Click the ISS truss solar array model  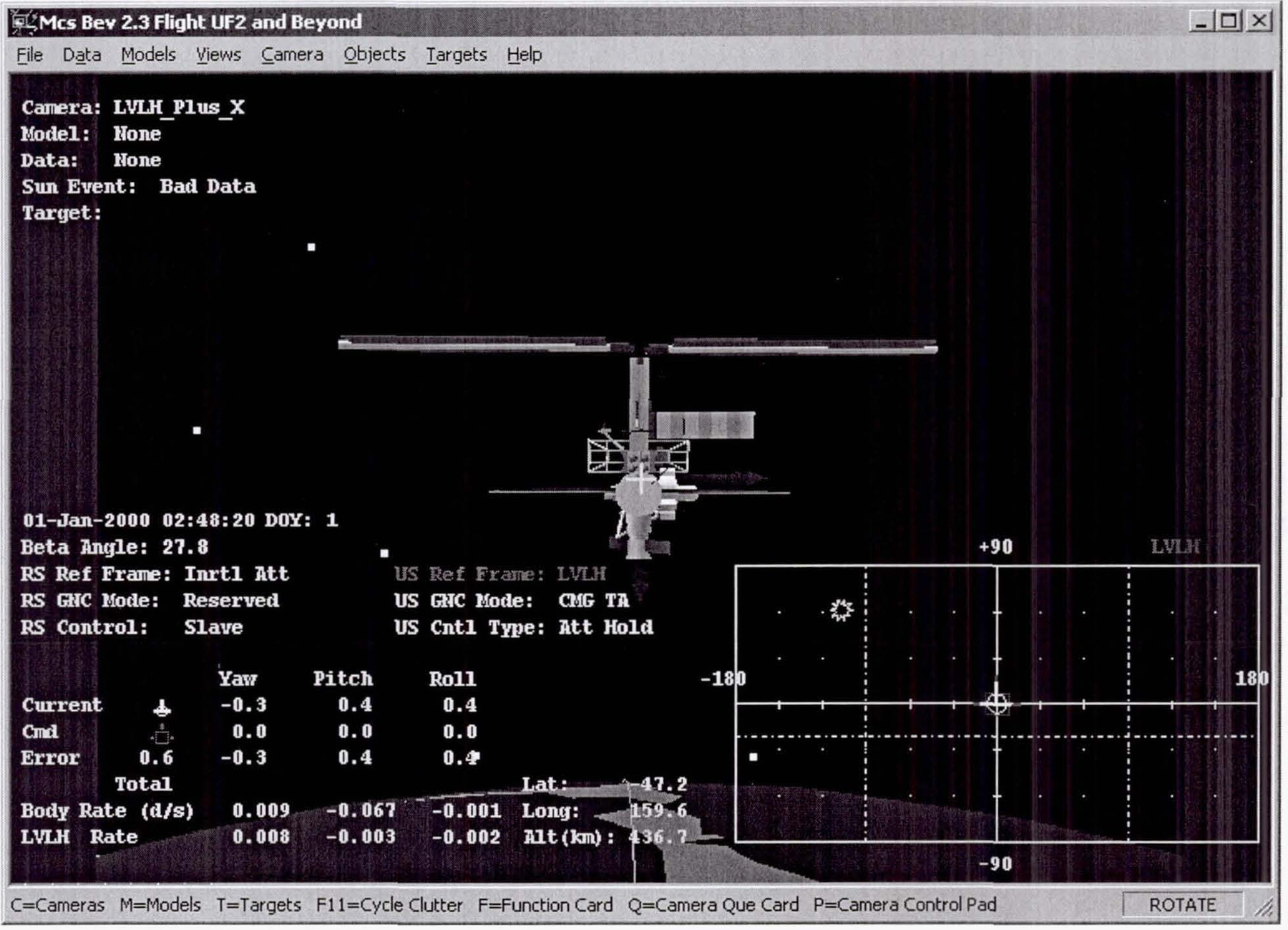pyautogui.click(x=638, y=347)
